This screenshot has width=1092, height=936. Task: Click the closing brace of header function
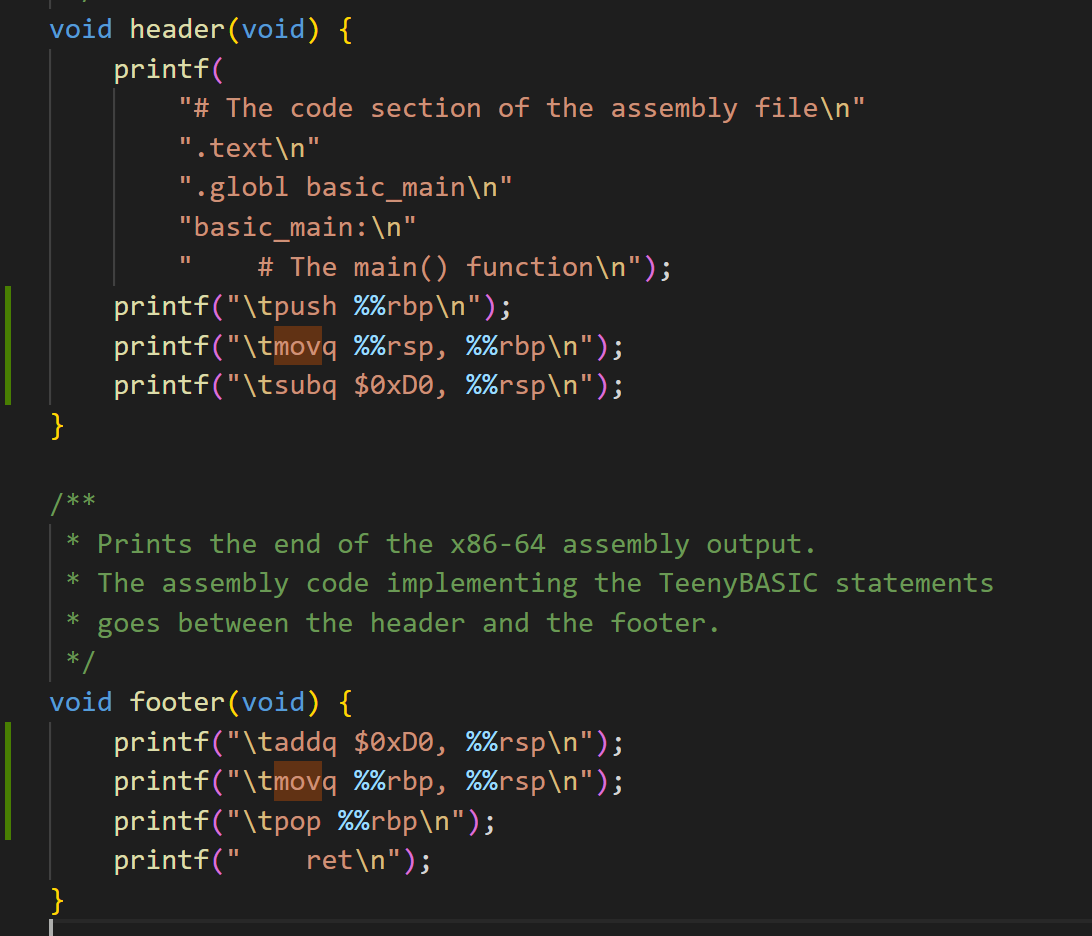[57, 427]
